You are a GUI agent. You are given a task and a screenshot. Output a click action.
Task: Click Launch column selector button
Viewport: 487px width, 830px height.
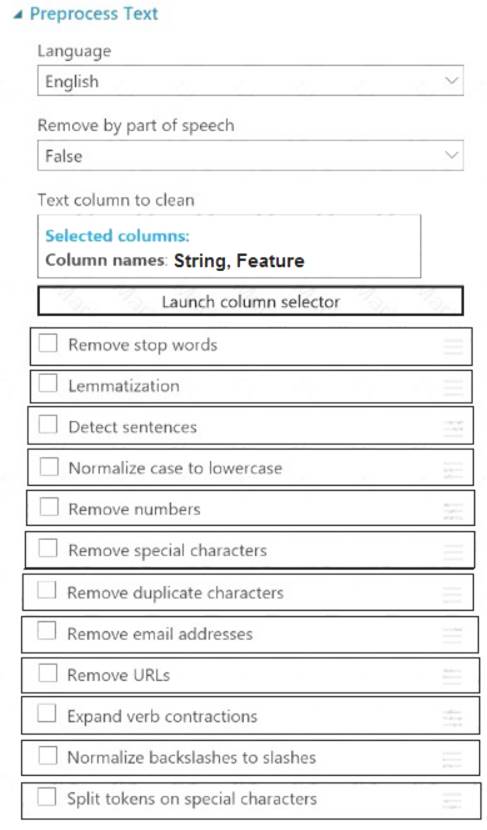250,301
